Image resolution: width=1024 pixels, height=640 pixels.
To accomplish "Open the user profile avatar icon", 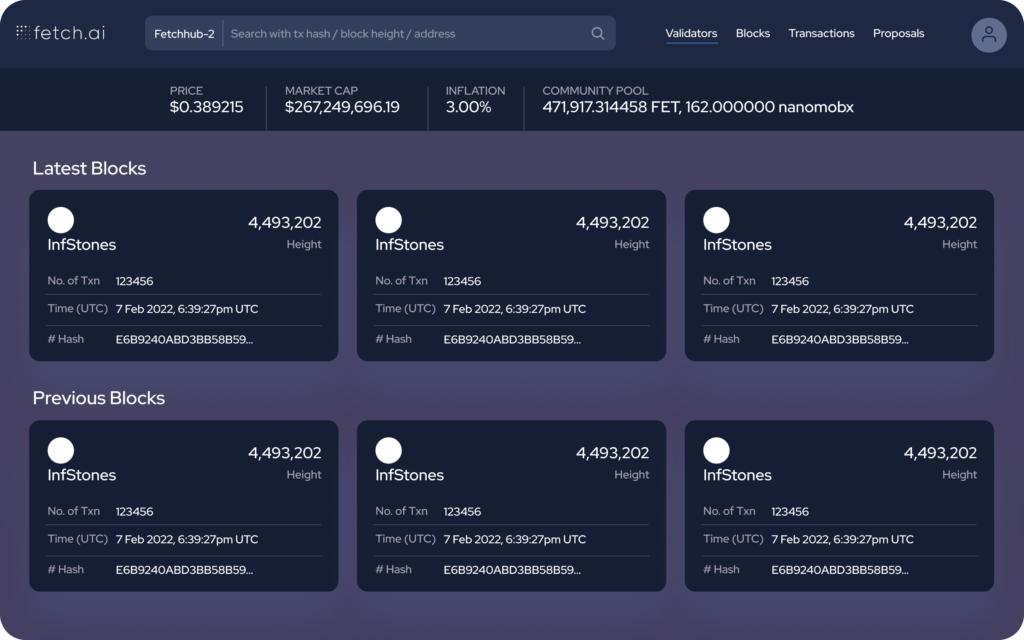I will [x=988, y=35].
